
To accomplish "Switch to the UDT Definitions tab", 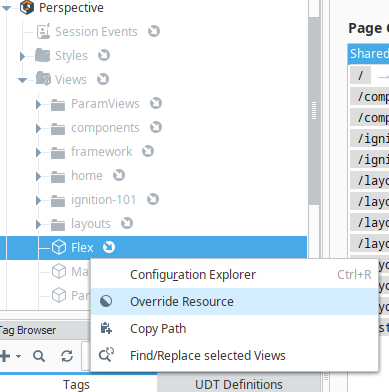I will point(239,384).
